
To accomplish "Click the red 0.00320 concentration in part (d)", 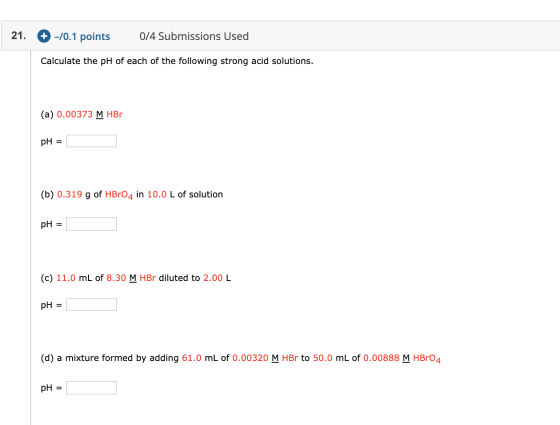I will (250, 358).
